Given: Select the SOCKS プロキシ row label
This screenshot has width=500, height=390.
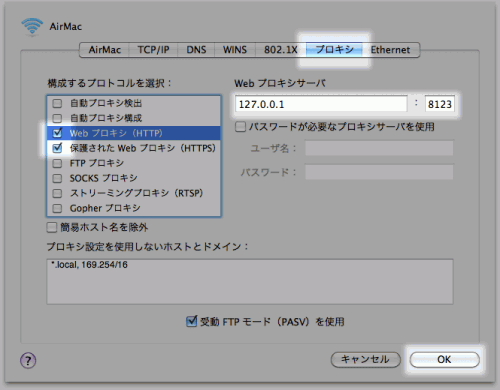Looking at the screenshot, I should pos(103,178).
